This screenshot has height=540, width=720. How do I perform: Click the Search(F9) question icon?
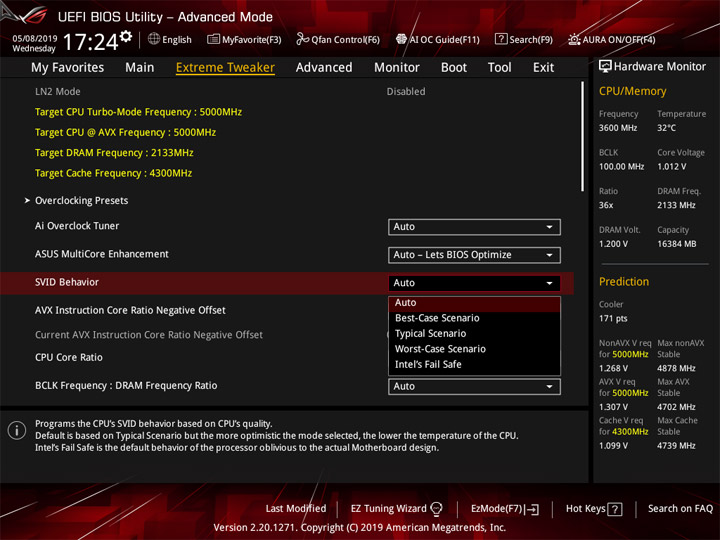pyautogui.click(x=501, y=39)
